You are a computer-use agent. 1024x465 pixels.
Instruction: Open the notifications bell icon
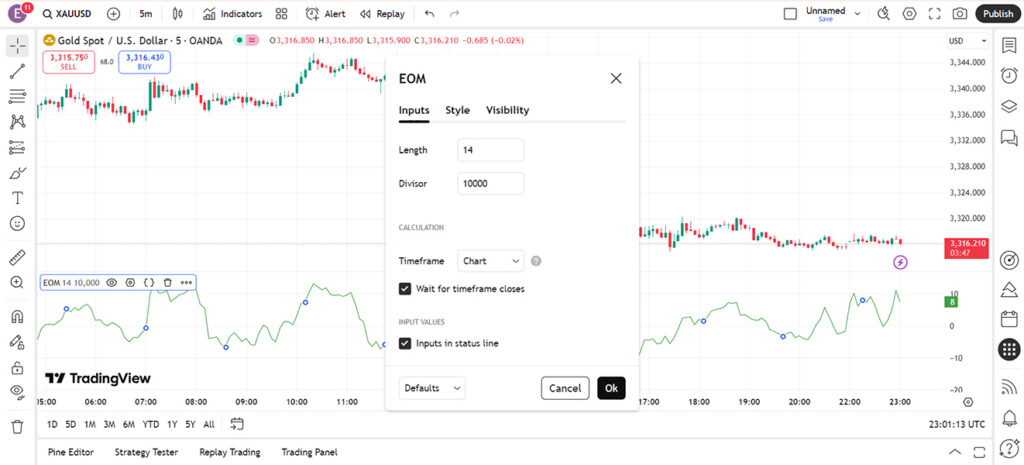pyautogui.click(x=1009, y=417)
